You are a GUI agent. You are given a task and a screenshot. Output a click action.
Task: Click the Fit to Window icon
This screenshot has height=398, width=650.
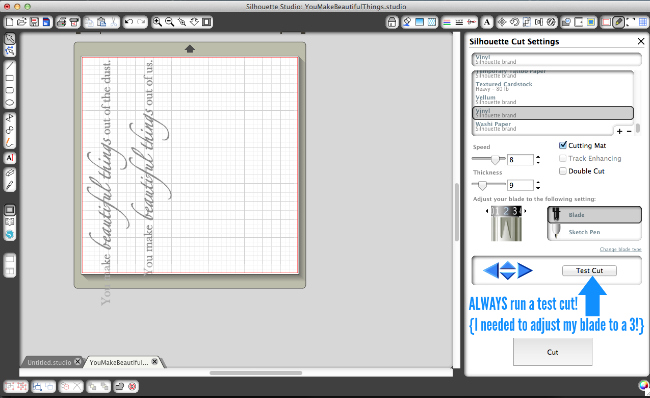[x=207, y=22]
